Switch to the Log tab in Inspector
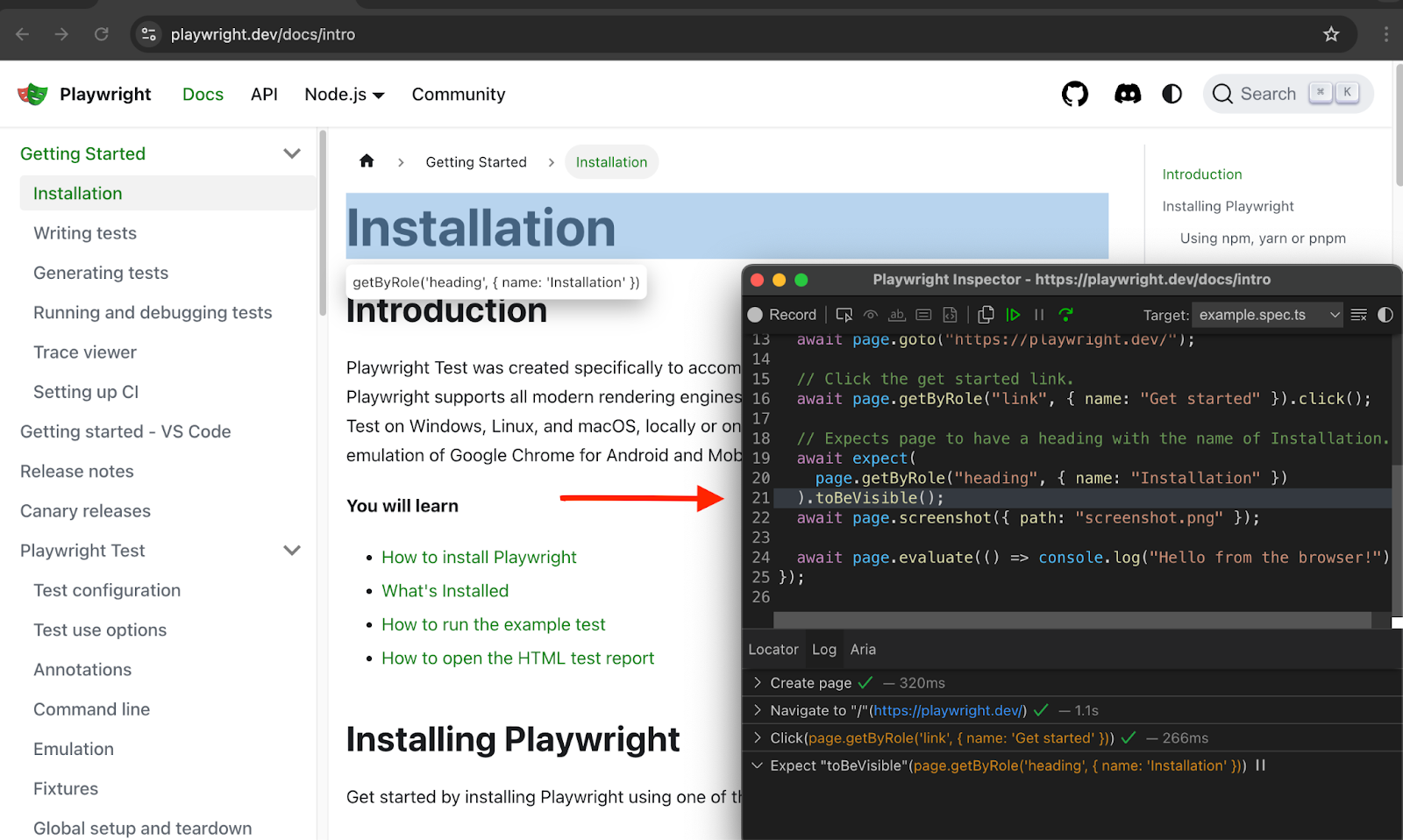The height and width of the screenshot is (840, 1403). click(x=824, y=650)
